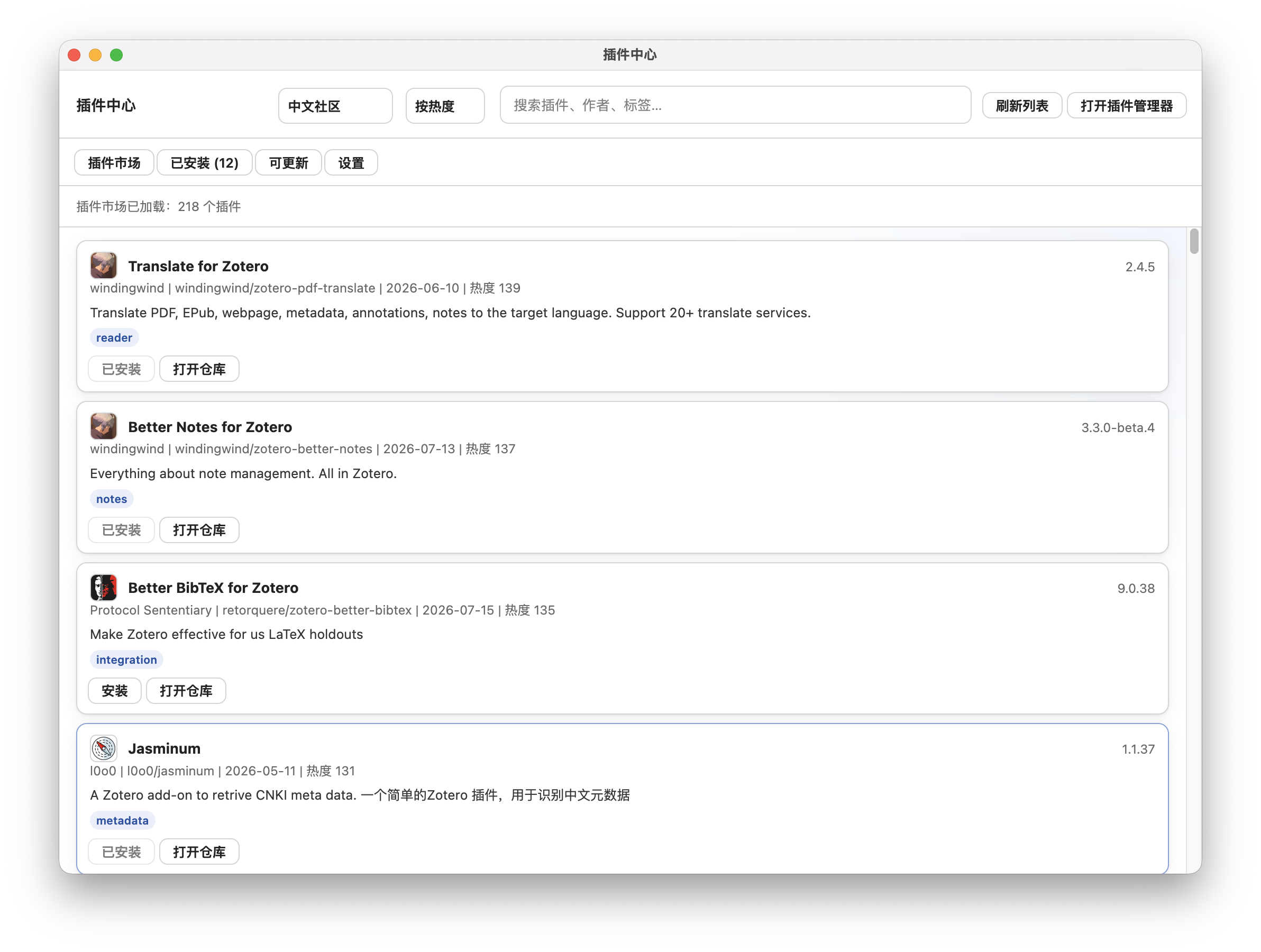The height and width of the screenshot is (952, 1261).
Task: Click the Translate for Zotero plugin icon
Action: coord(103,266)
